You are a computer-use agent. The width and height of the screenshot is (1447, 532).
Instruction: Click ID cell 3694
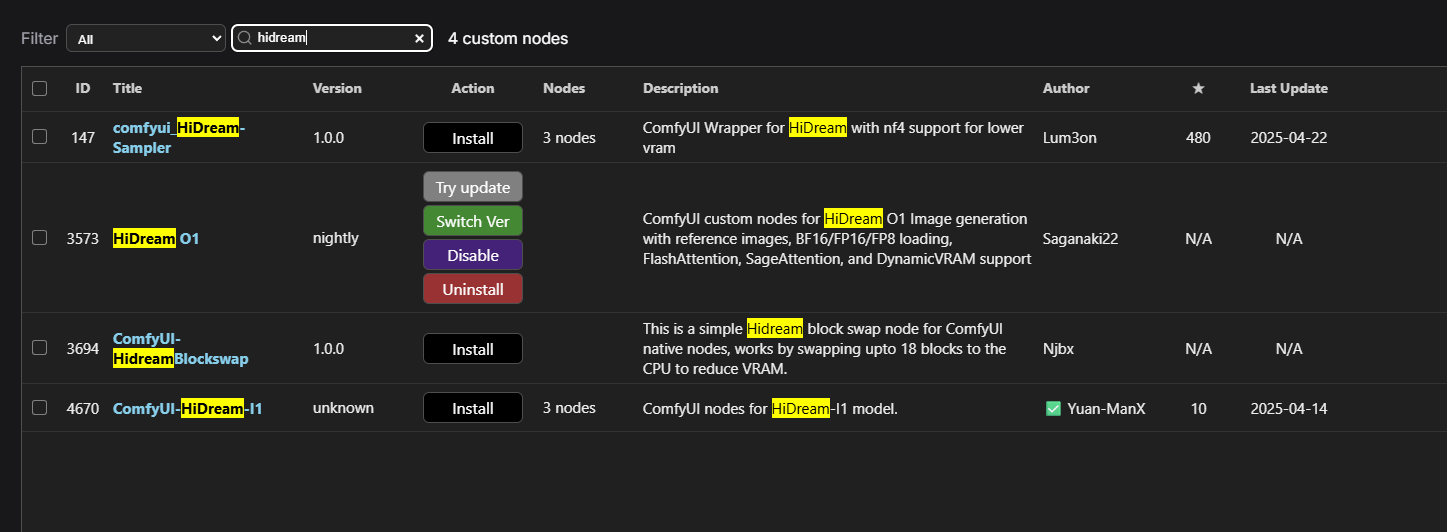(83, 349)
